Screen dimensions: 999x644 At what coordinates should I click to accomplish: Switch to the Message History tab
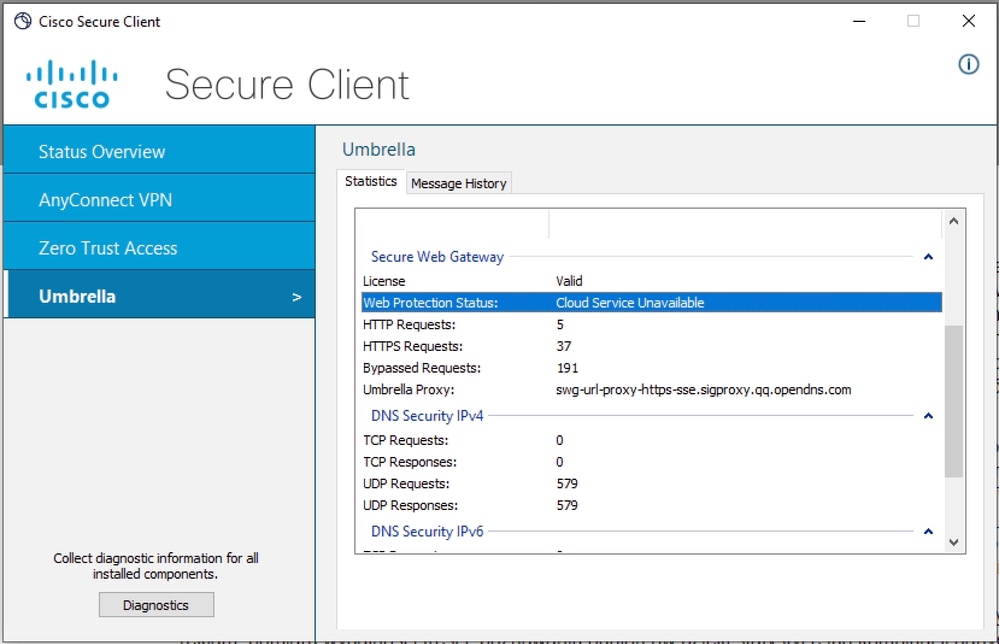pyautogui.click(x=459, y=183)
